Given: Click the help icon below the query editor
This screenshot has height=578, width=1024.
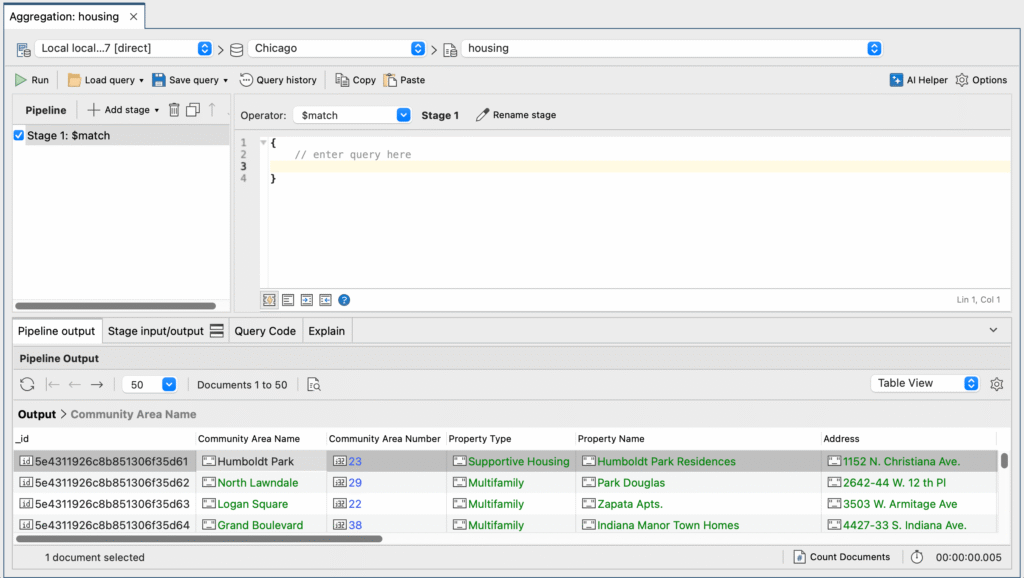Looking at the screenshot, I should click(x=344, y=299).
